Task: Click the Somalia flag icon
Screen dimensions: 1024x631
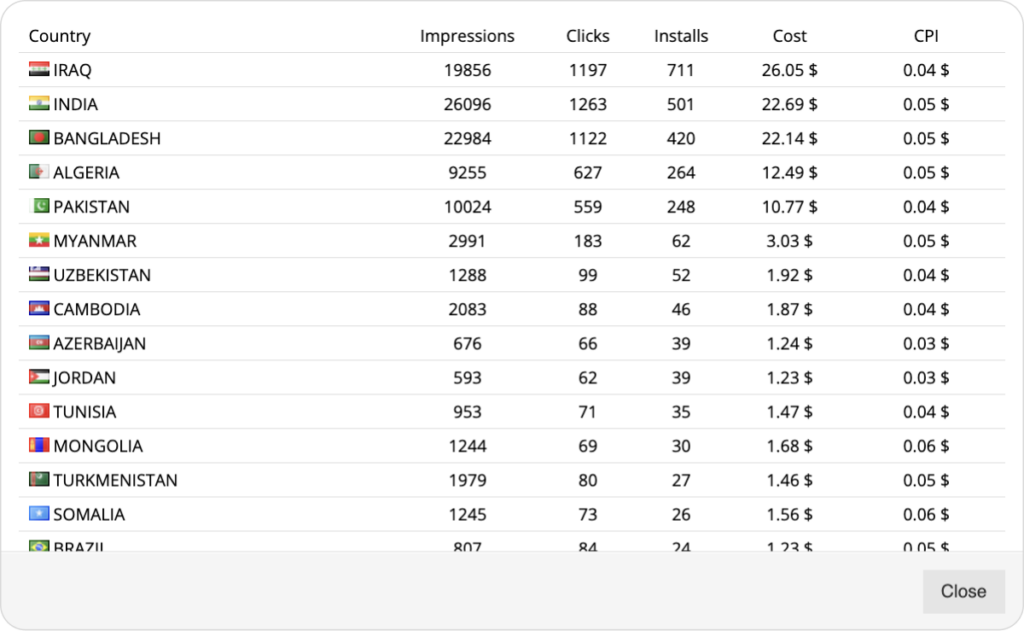Action: tap(39, 513)
